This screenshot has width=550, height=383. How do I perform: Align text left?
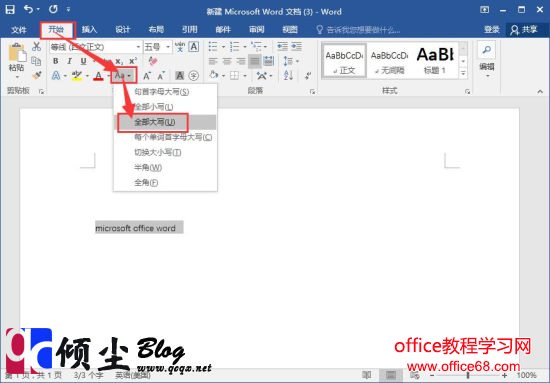[x=213, y=61]
